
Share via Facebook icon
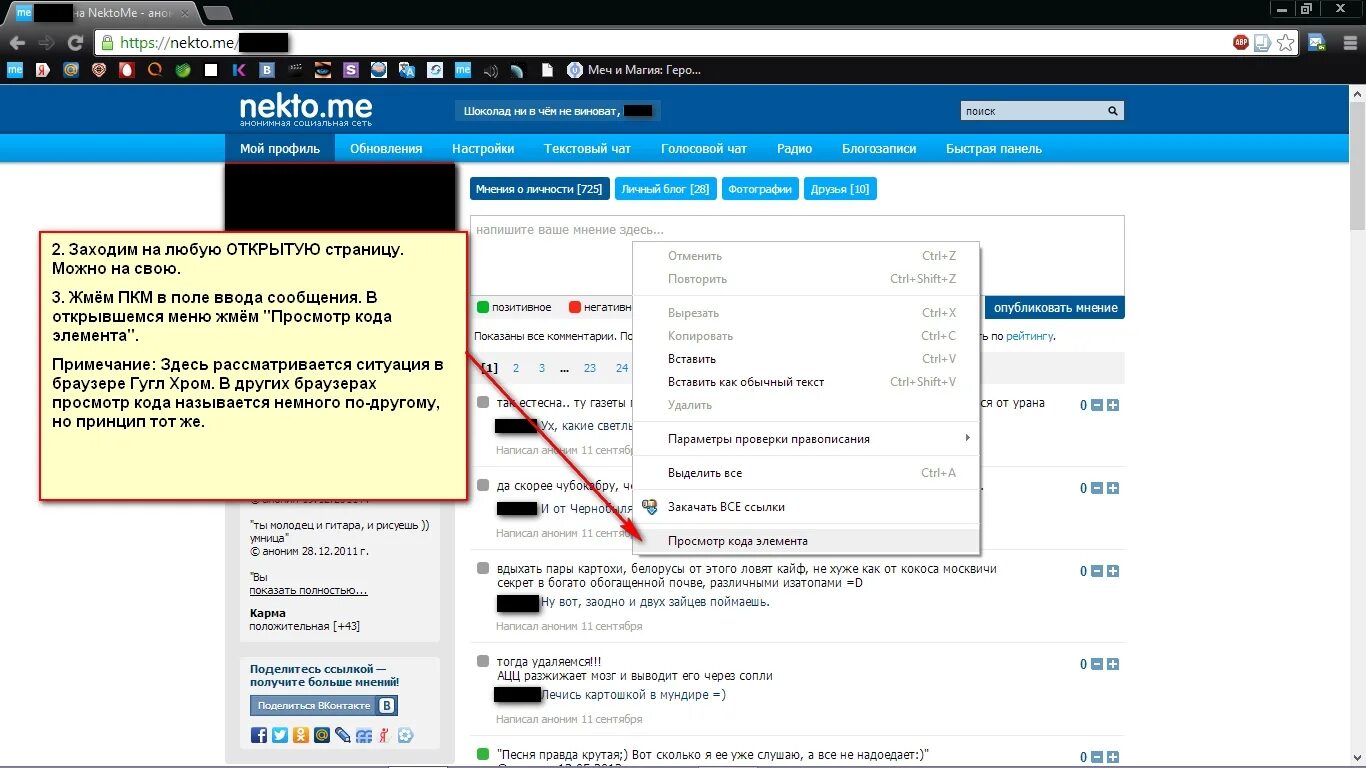coord(259,735)
